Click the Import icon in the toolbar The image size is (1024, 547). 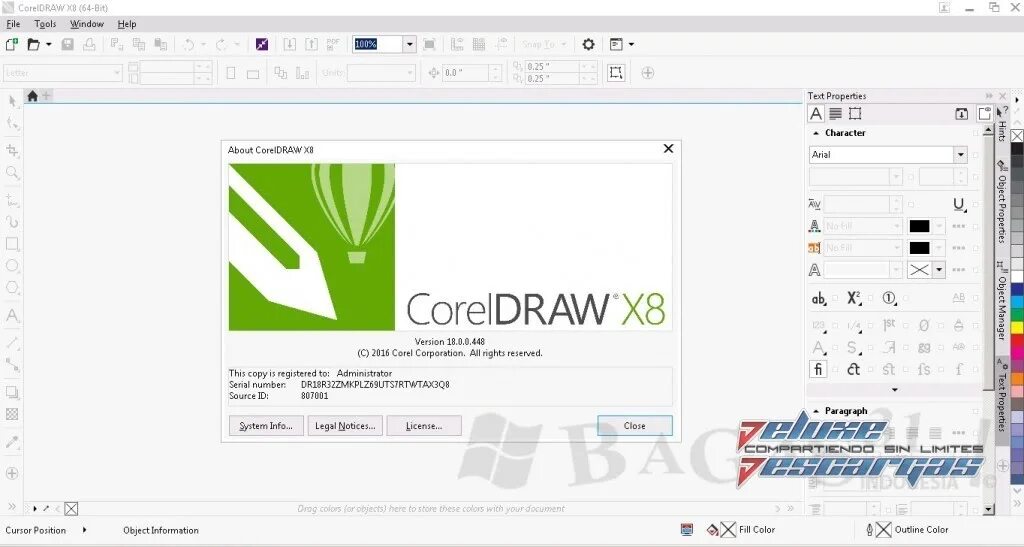tap(289, 44)
